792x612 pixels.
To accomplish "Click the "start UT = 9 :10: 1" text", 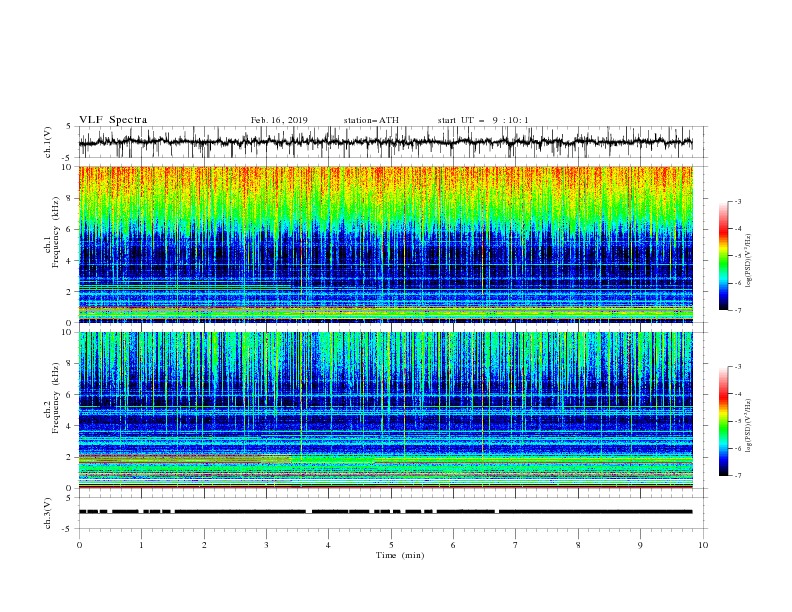I will pyautogui.click(x=483, y=120).
